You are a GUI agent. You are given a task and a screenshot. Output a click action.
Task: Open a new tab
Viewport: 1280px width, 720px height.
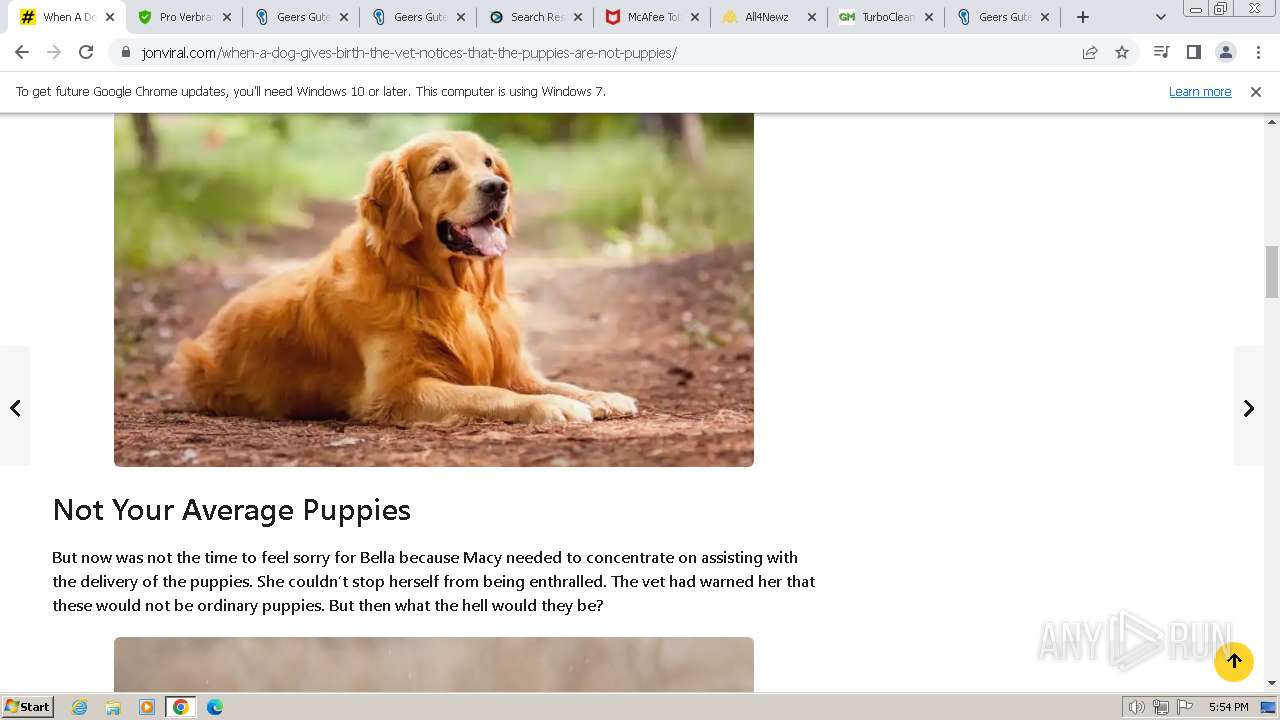click(x=1082, y=17)
